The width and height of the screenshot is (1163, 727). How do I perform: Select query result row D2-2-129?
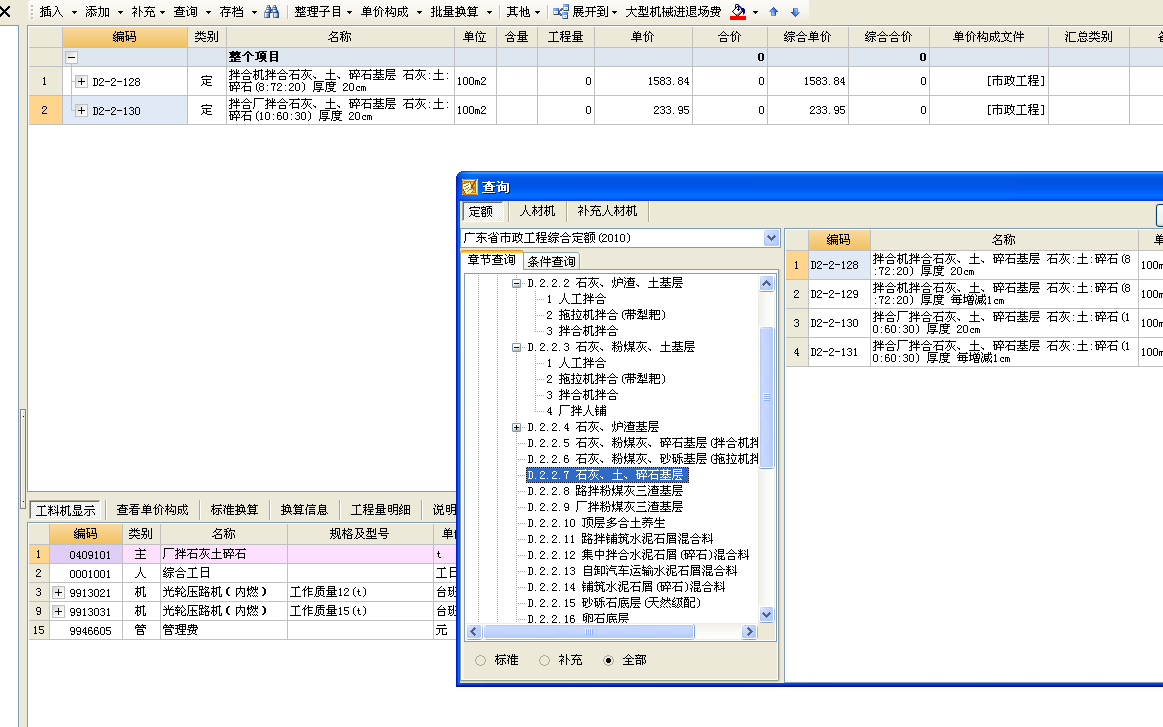click(974, 294)
